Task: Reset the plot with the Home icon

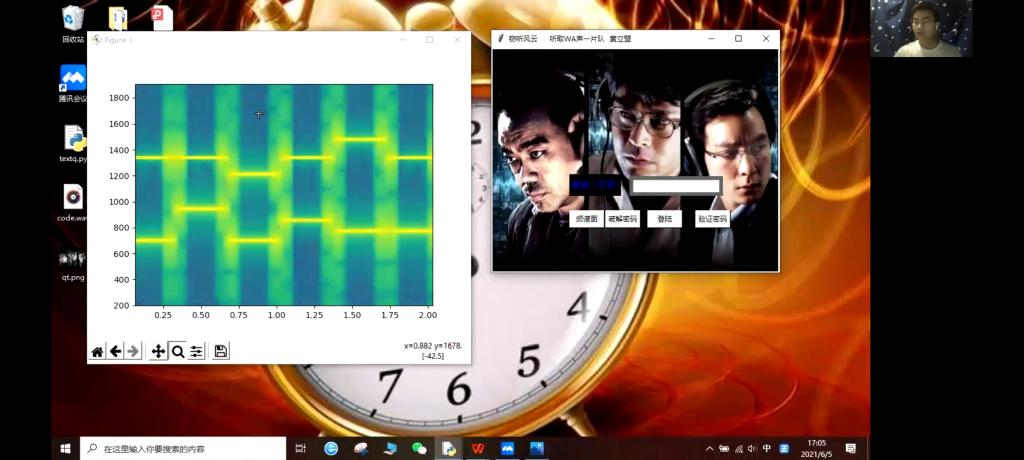Action: point(97,352)
